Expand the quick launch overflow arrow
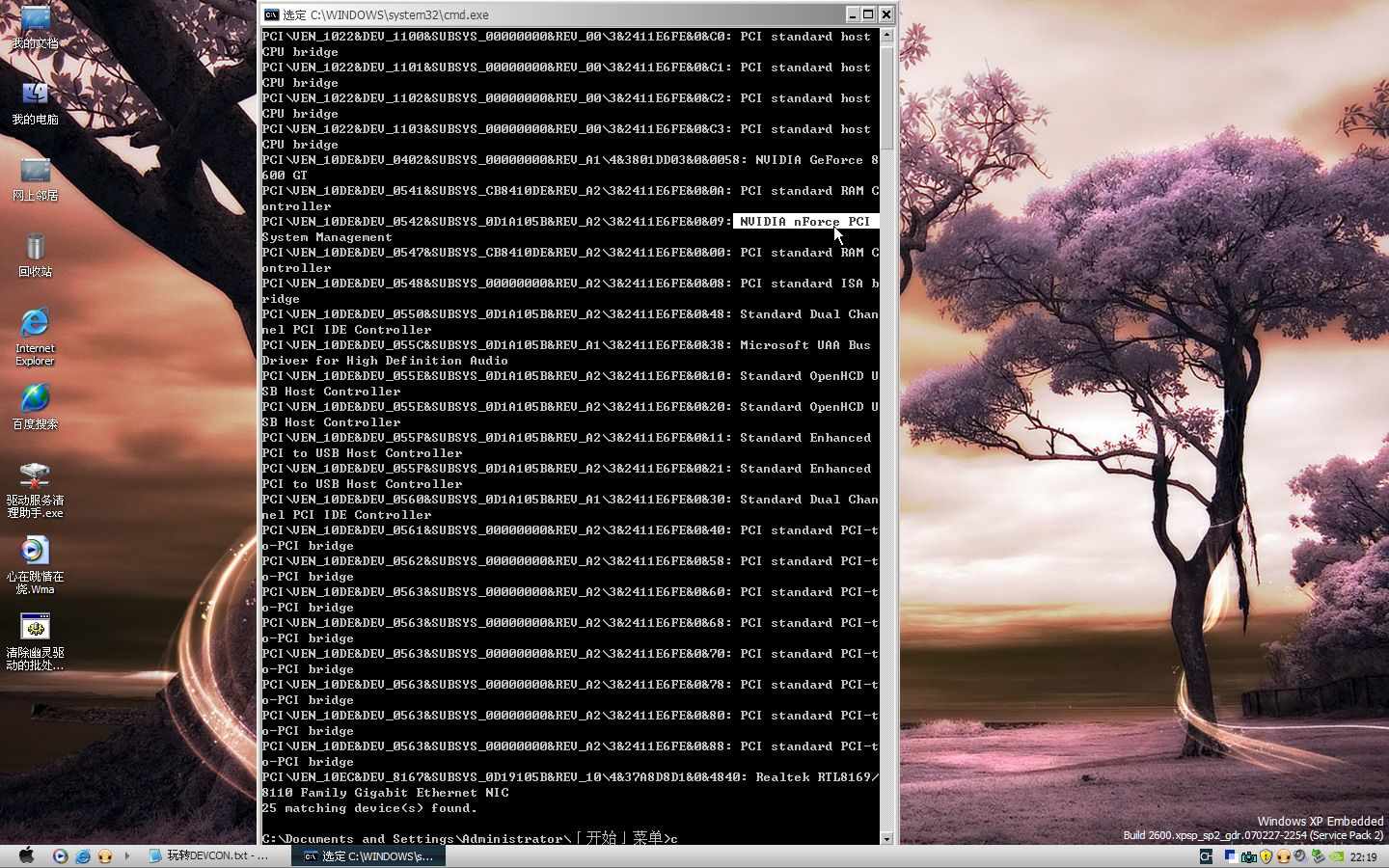The image size is (1389, 868). tap(126, 855)
